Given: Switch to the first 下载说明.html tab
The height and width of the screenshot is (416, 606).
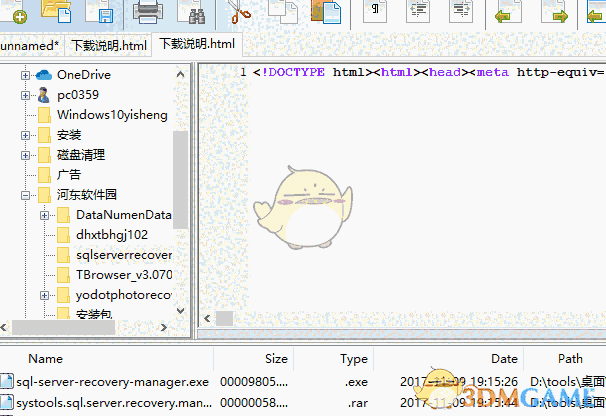Looking at the screenshot, I should 109,46.
